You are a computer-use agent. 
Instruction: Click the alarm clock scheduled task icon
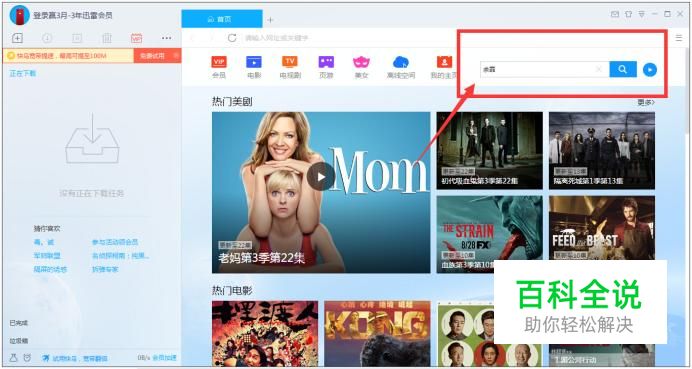[x=27, y=358]
